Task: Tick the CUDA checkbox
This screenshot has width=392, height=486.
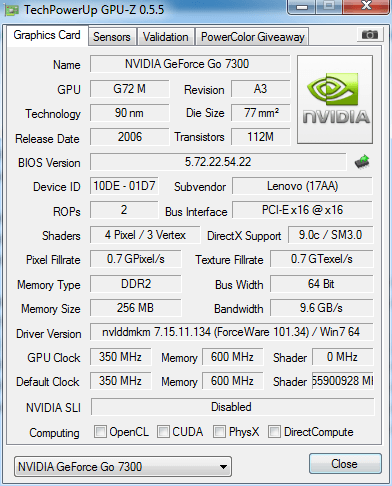Action: (163, 431)
